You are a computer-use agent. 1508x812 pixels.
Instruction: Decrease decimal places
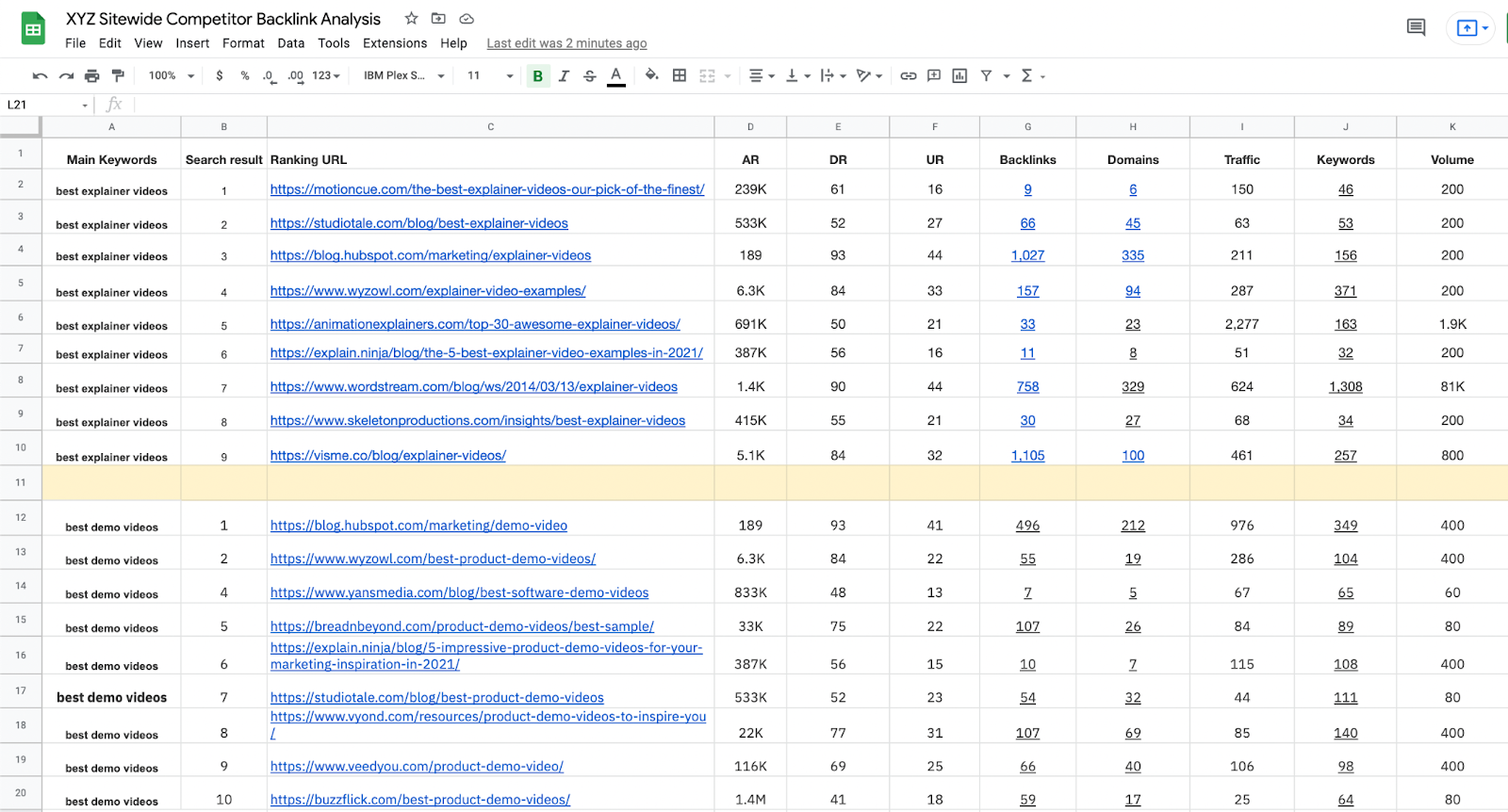click(x=270, y=75)
